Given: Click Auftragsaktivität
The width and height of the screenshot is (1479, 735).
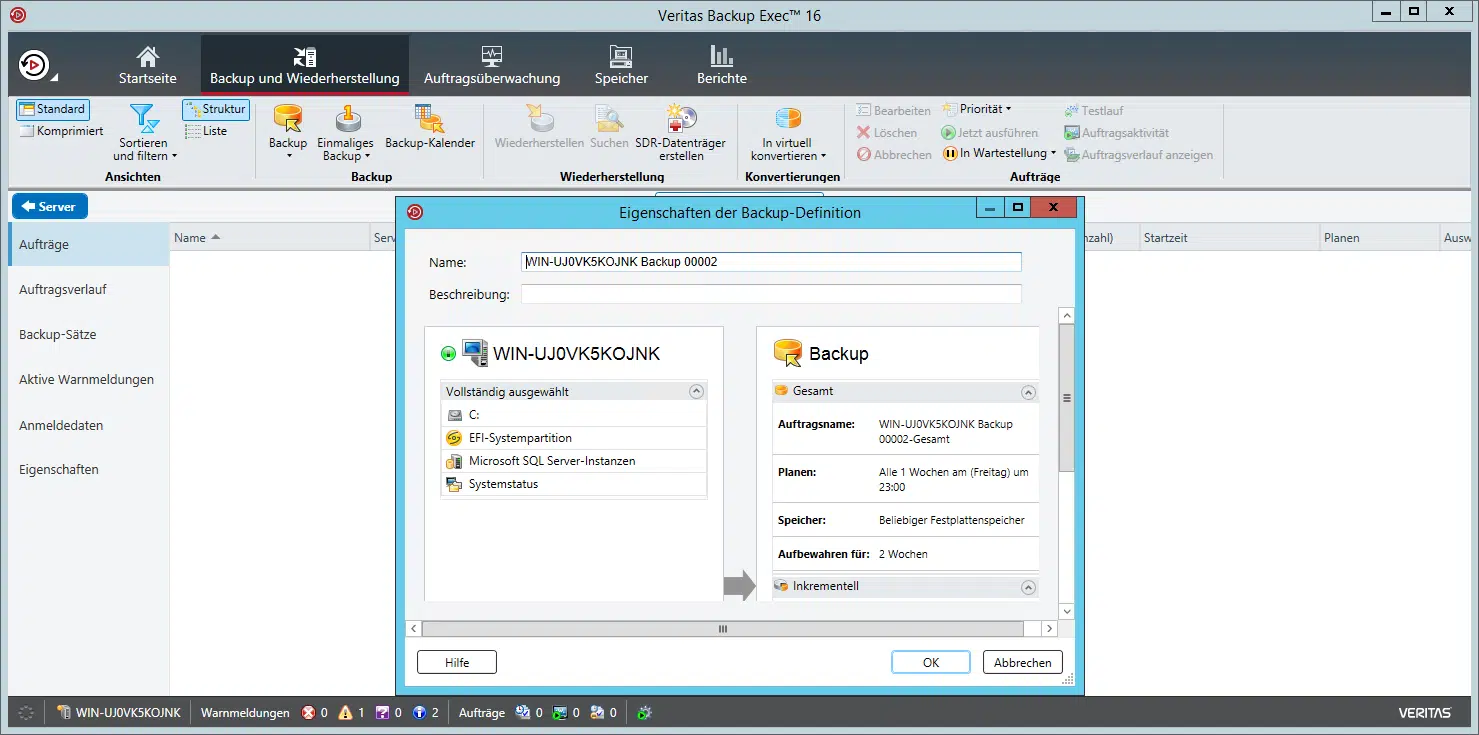Looking at the screenshot, I should (1117, 133).
